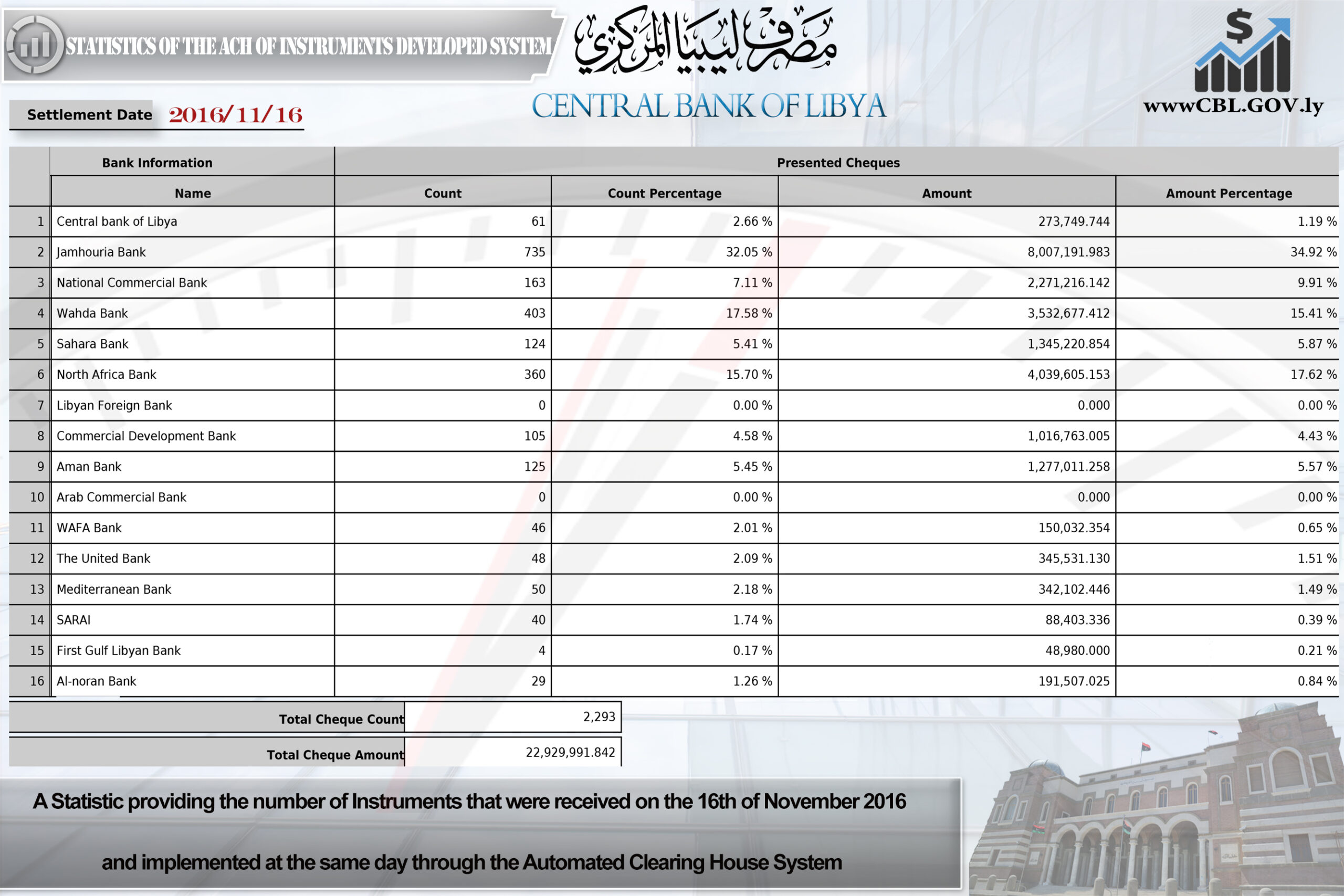Click total cheque count value 2,293

(x=599, y=717)
